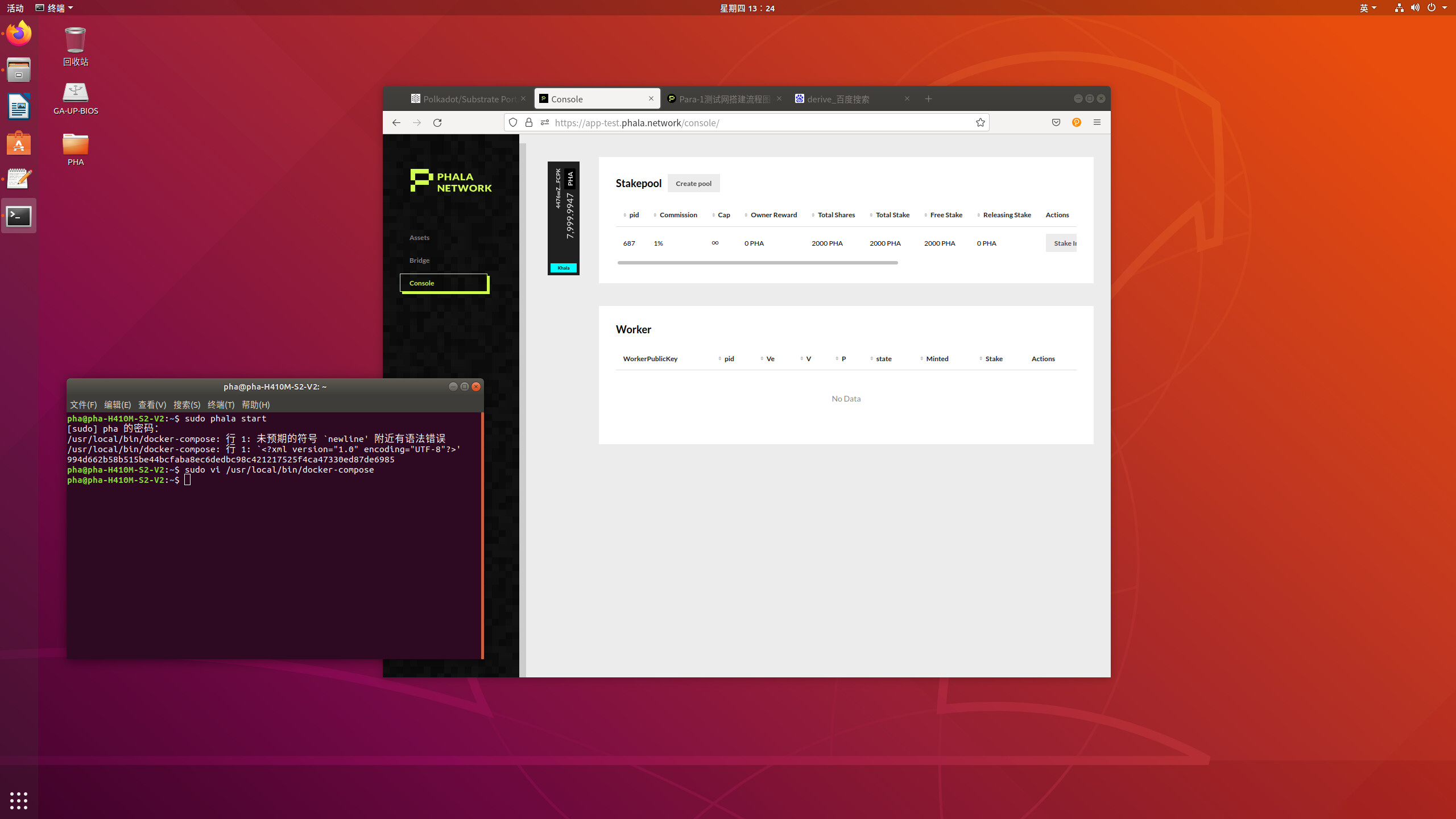
Task: Open a new browser tab
Action: click(x=929, y=99)
